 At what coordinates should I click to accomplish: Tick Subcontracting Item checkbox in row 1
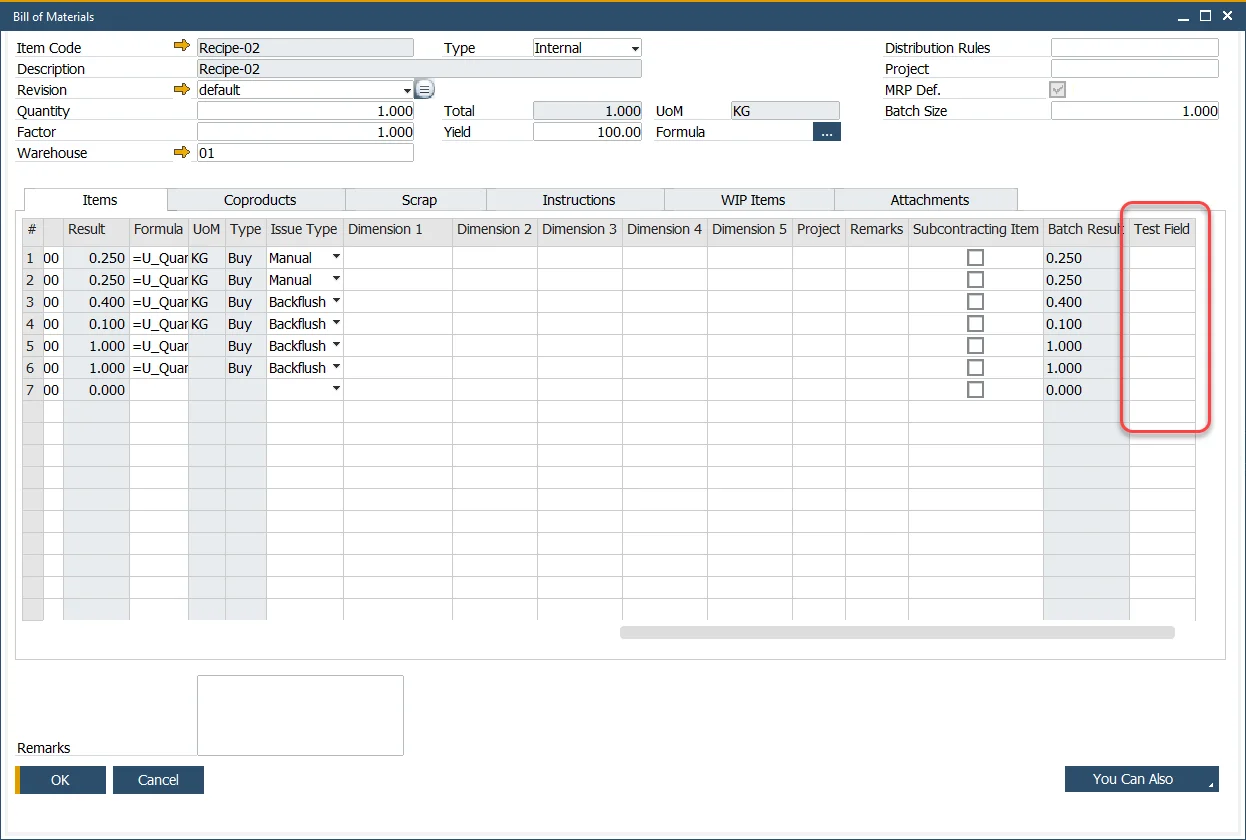[x=975, y=258]
